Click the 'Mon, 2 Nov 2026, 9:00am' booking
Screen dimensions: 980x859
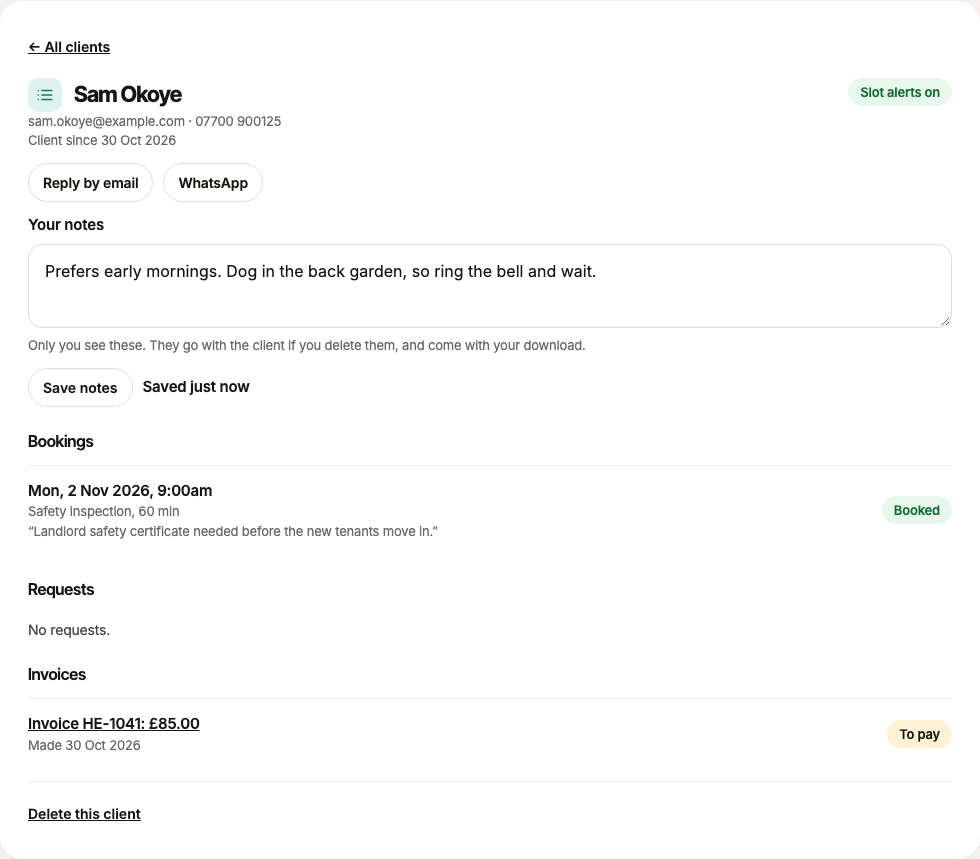(120, 491)
